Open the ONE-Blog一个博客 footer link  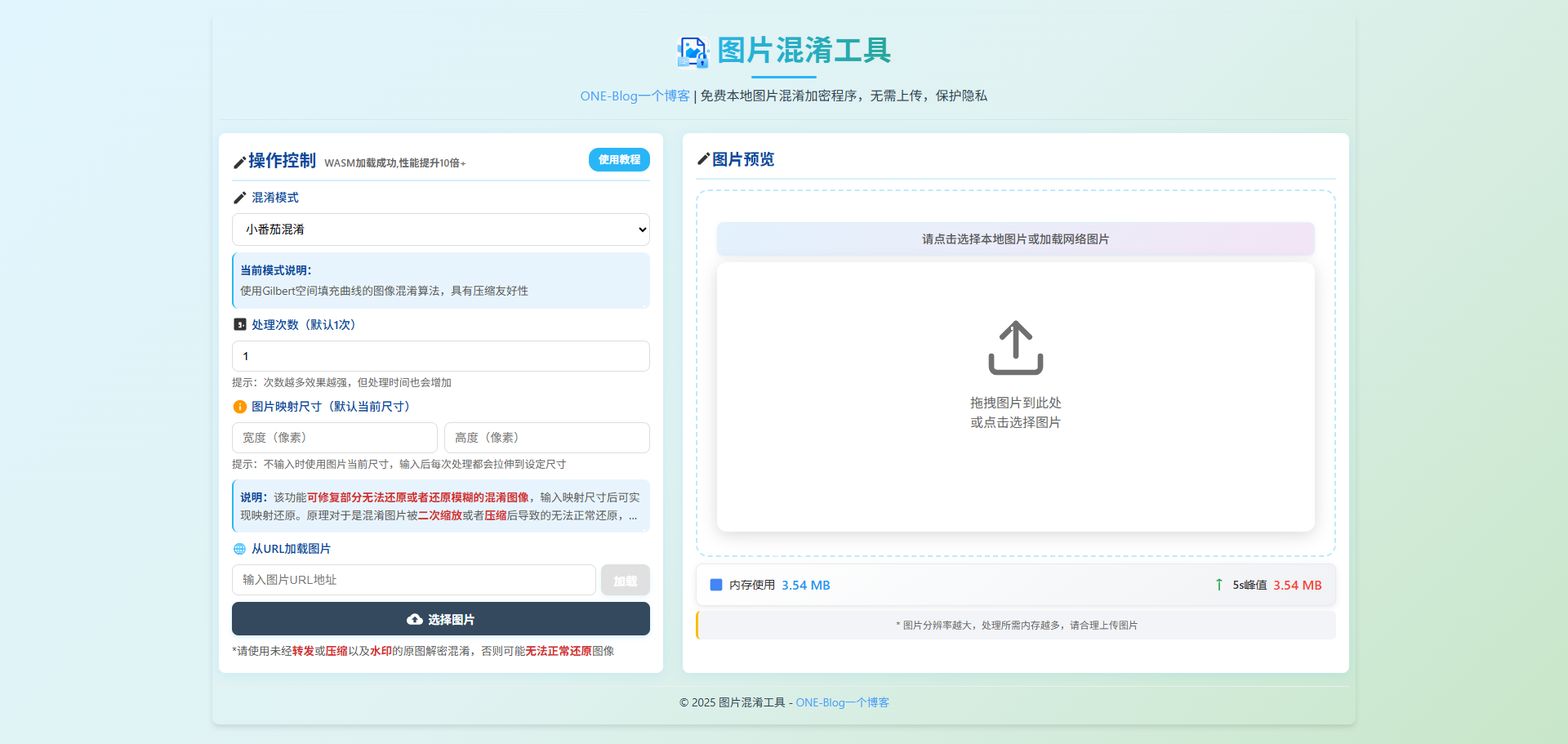coord(842,702)
